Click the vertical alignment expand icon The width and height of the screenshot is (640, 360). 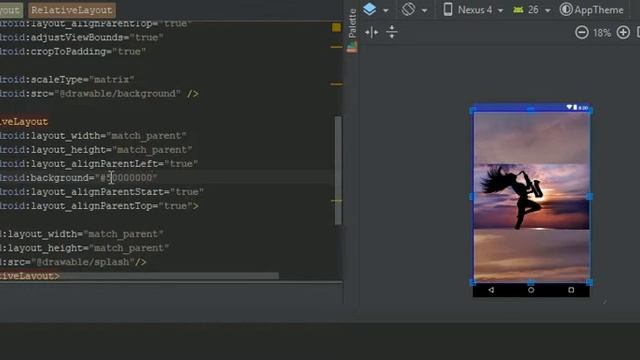coord(392,32)
